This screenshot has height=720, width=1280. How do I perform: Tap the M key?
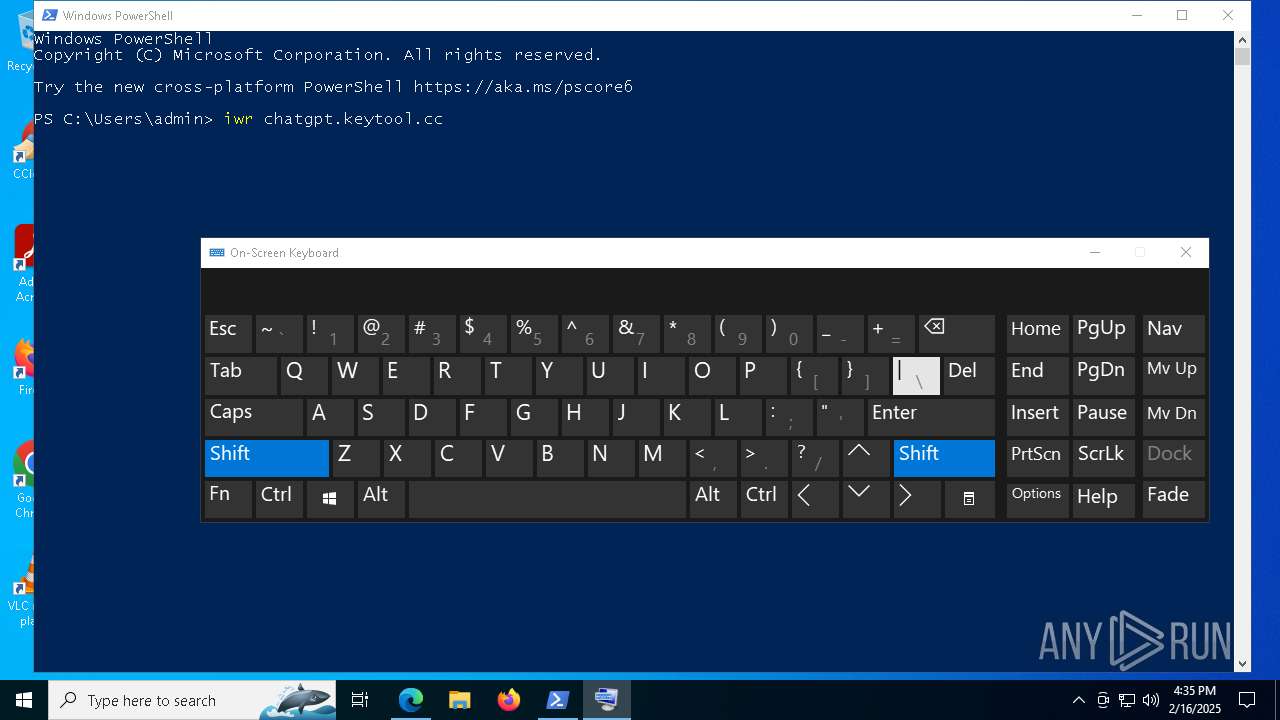pos(662,457)
